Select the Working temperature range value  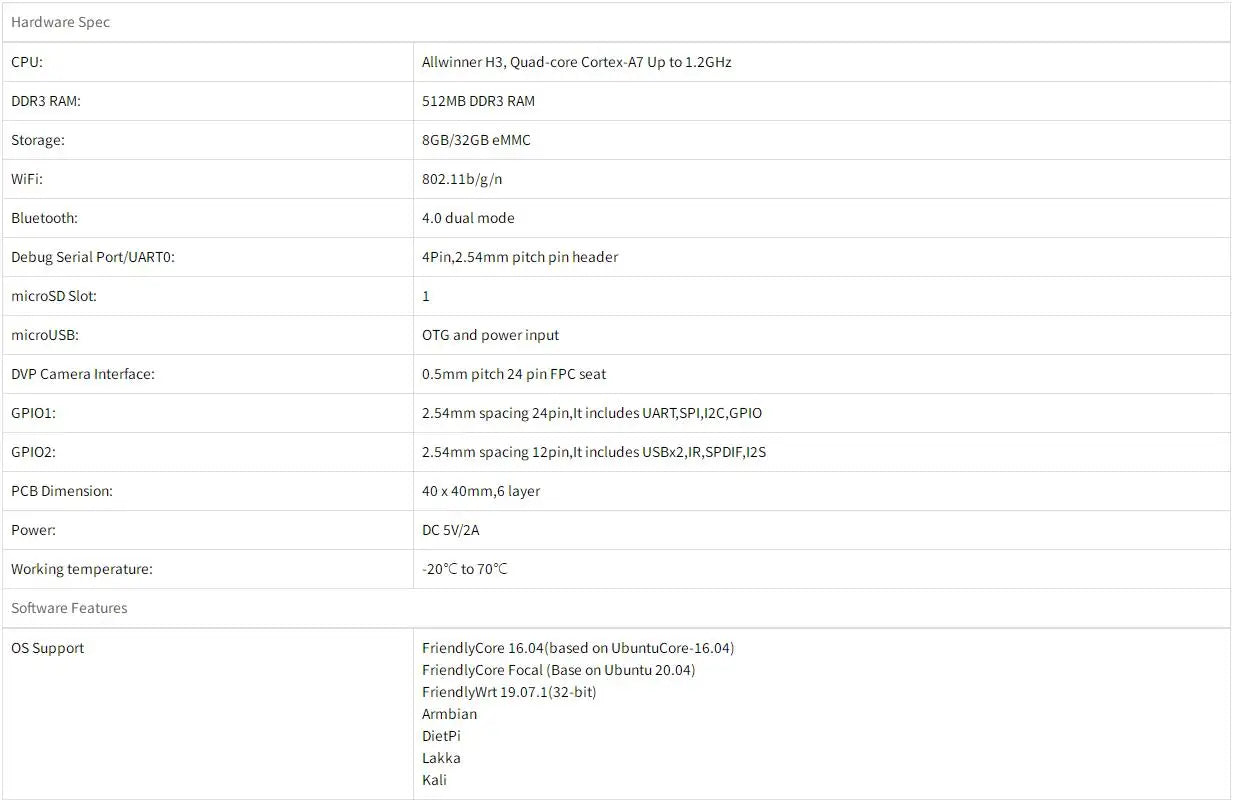coord(465,569)
